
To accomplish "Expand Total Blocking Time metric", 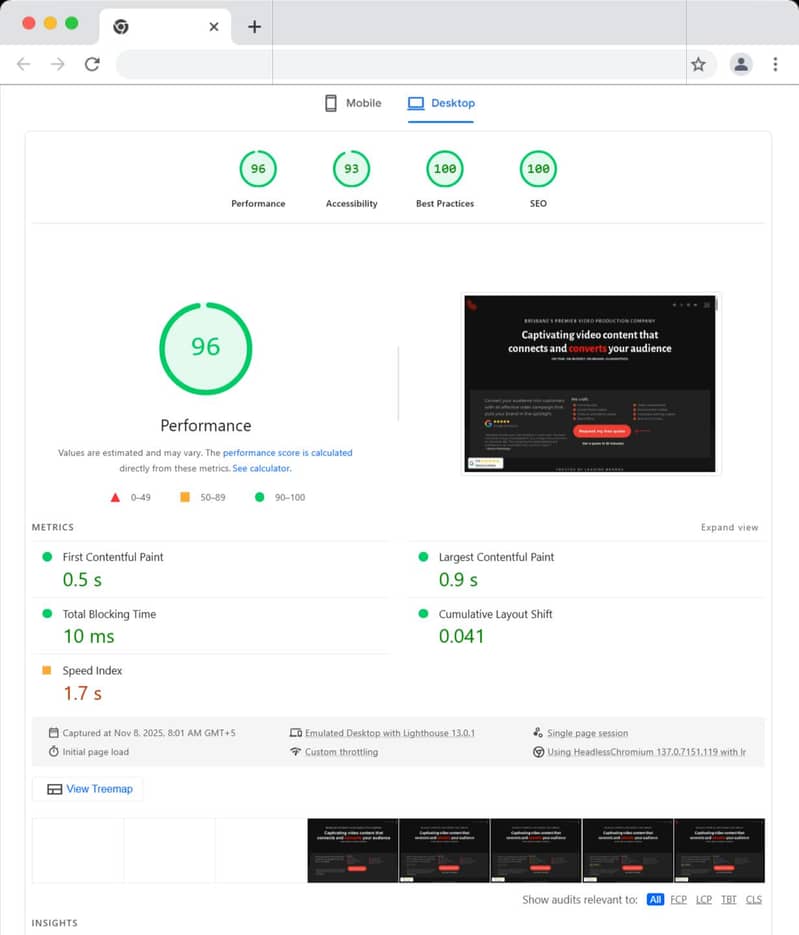I will [210, 626].
